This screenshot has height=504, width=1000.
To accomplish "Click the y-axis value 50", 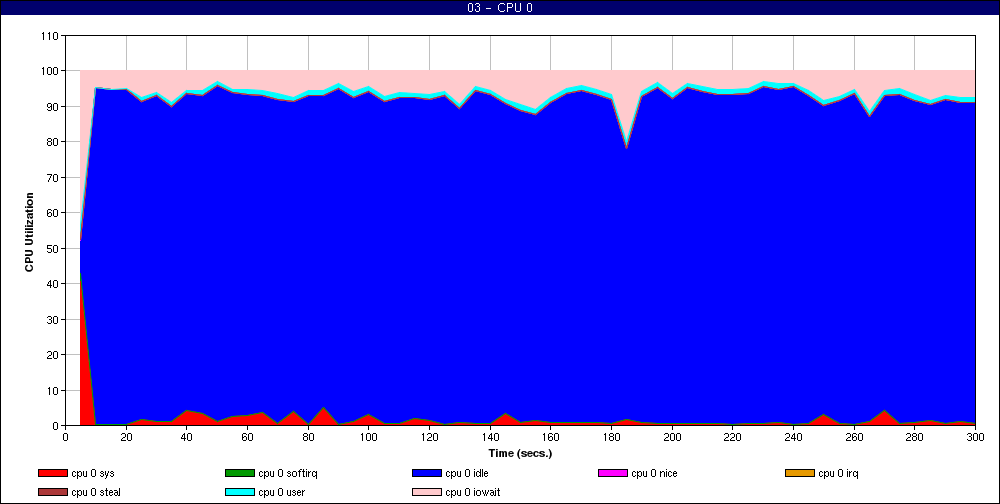I will coord(52,248).
